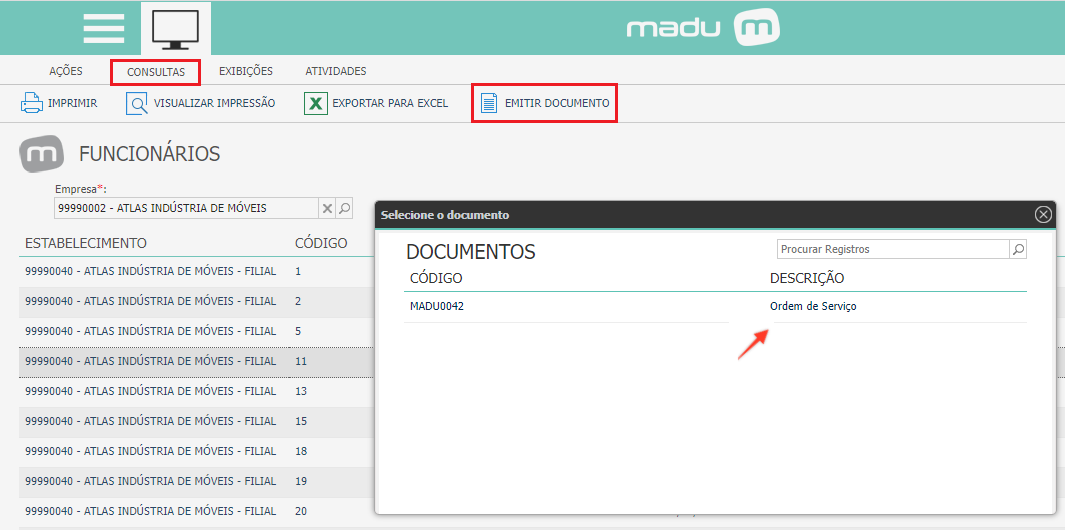Click the magnifier page icon for Visualizar Impressão
Viewport: 1065px width, 530px height.
[x=137, y=104]
